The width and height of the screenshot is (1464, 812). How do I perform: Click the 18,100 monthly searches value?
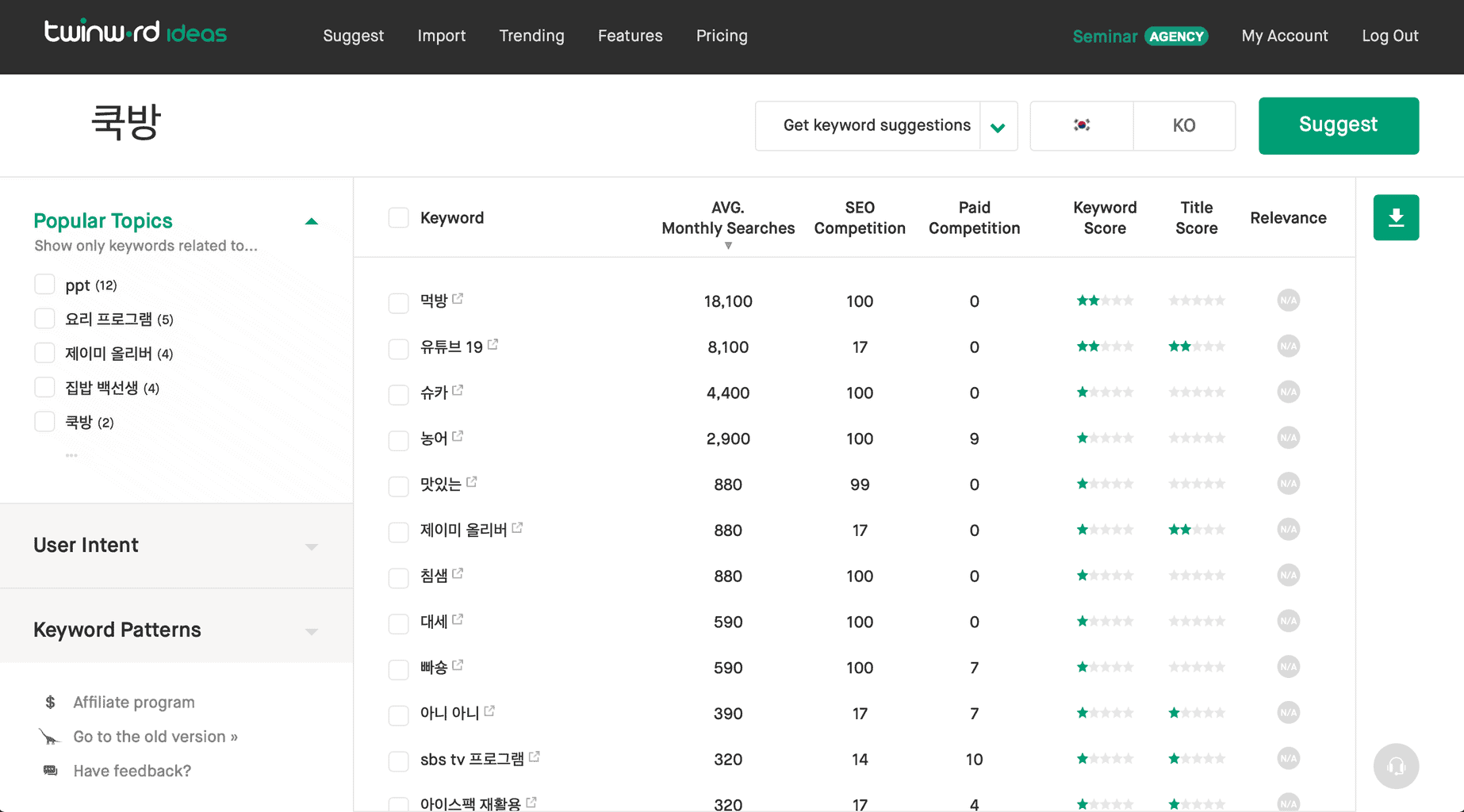pyautogui.click(x=728, y=301)
